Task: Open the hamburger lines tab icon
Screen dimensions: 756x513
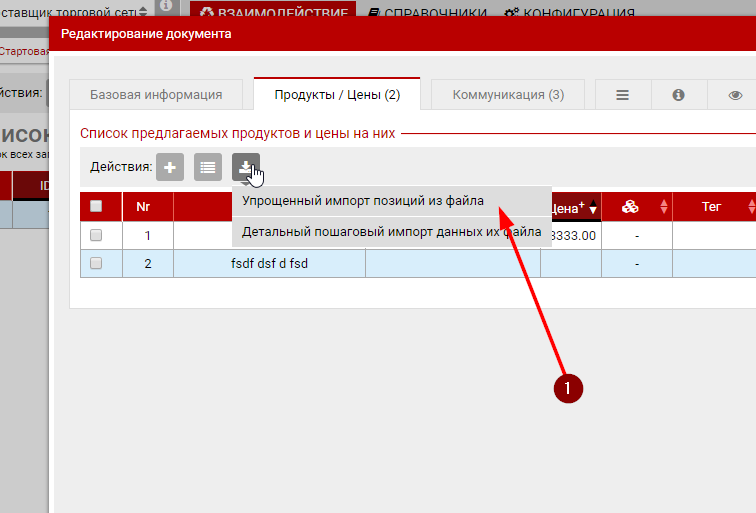Action: [622, 95]
